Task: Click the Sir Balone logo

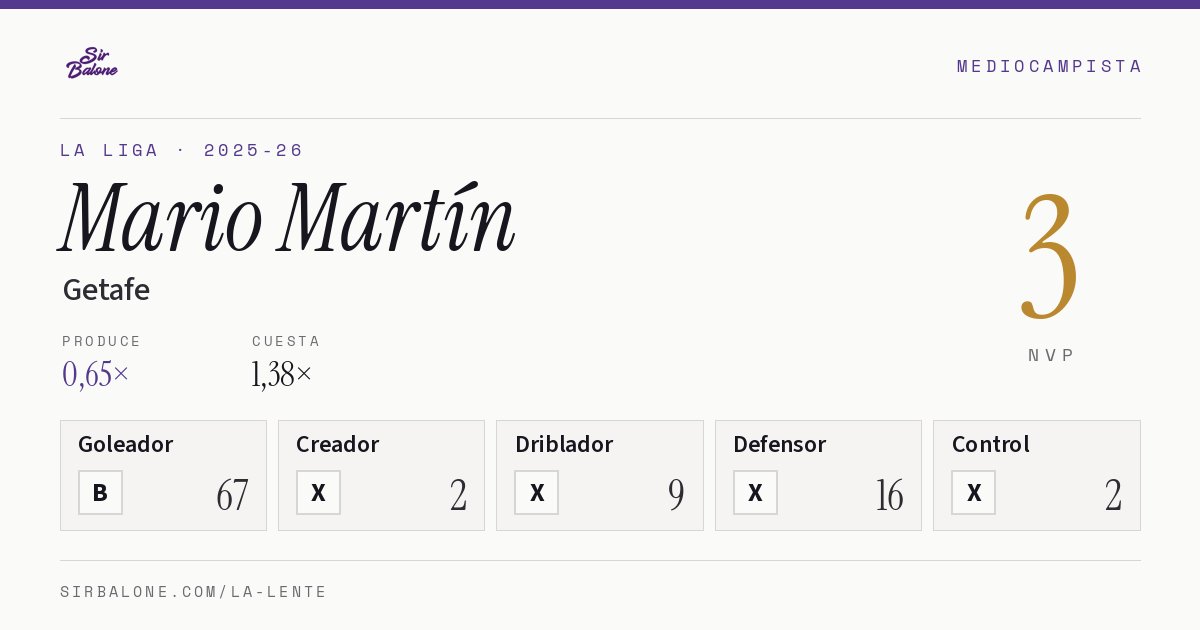Action: click(x=92, y=63)
